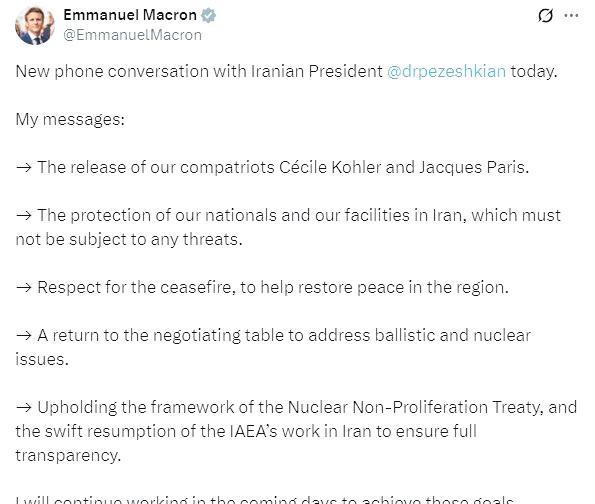Click the arrow before 'Upholding the framework'
The image size is (595, 504).
(x=24, y=407)
